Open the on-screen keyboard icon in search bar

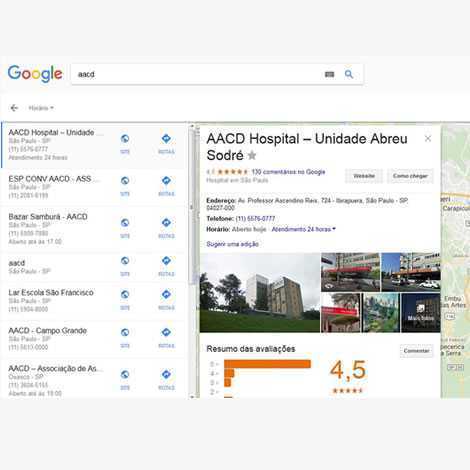[x=329, y=74]
